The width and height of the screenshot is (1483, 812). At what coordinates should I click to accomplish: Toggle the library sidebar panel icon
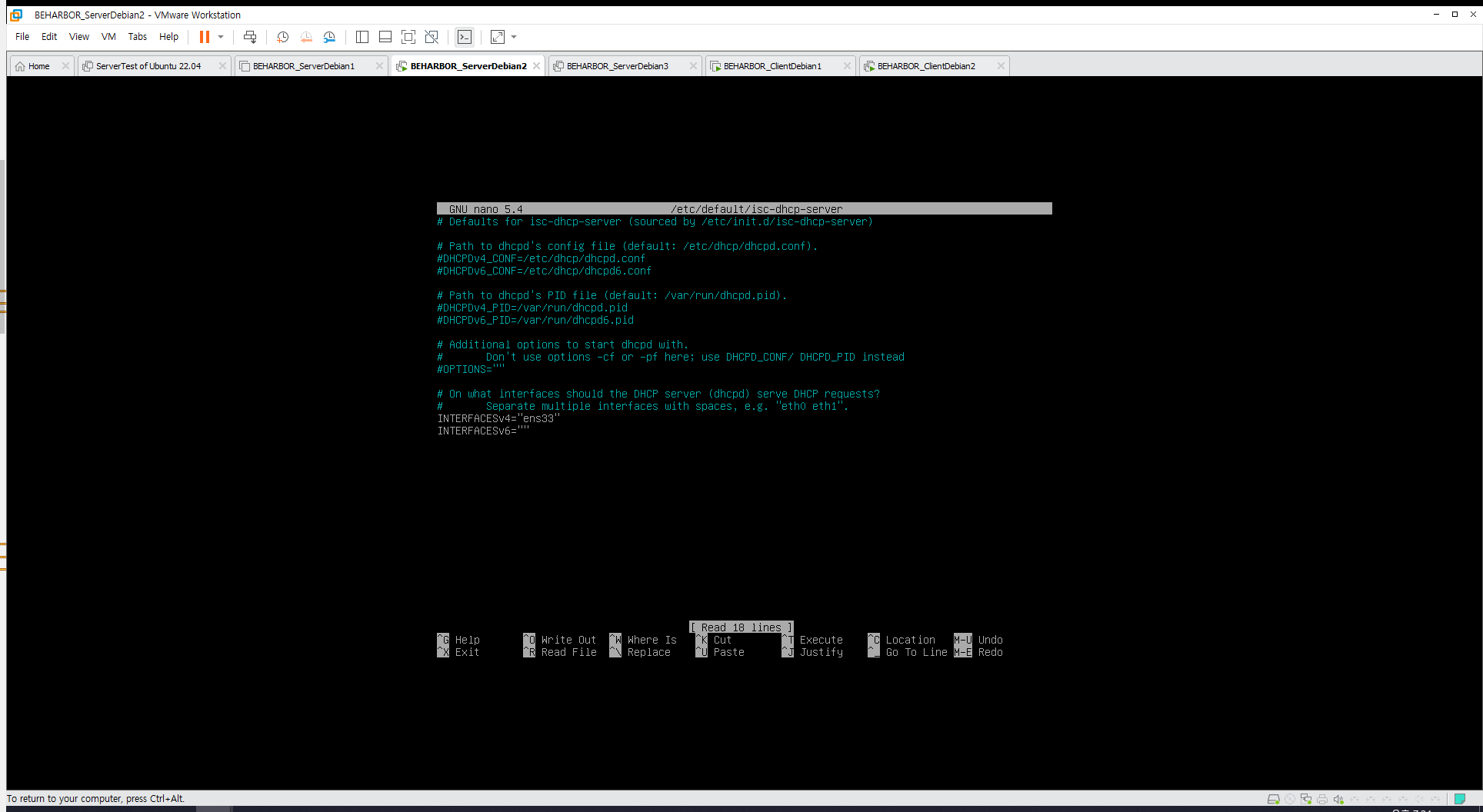362,37
